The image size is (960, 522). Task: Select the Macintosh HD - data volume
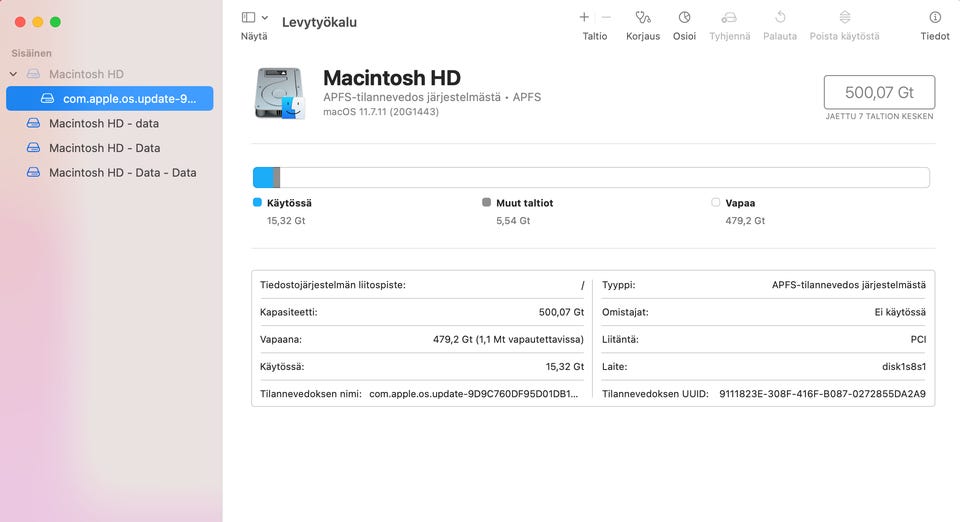pos(104,123)
